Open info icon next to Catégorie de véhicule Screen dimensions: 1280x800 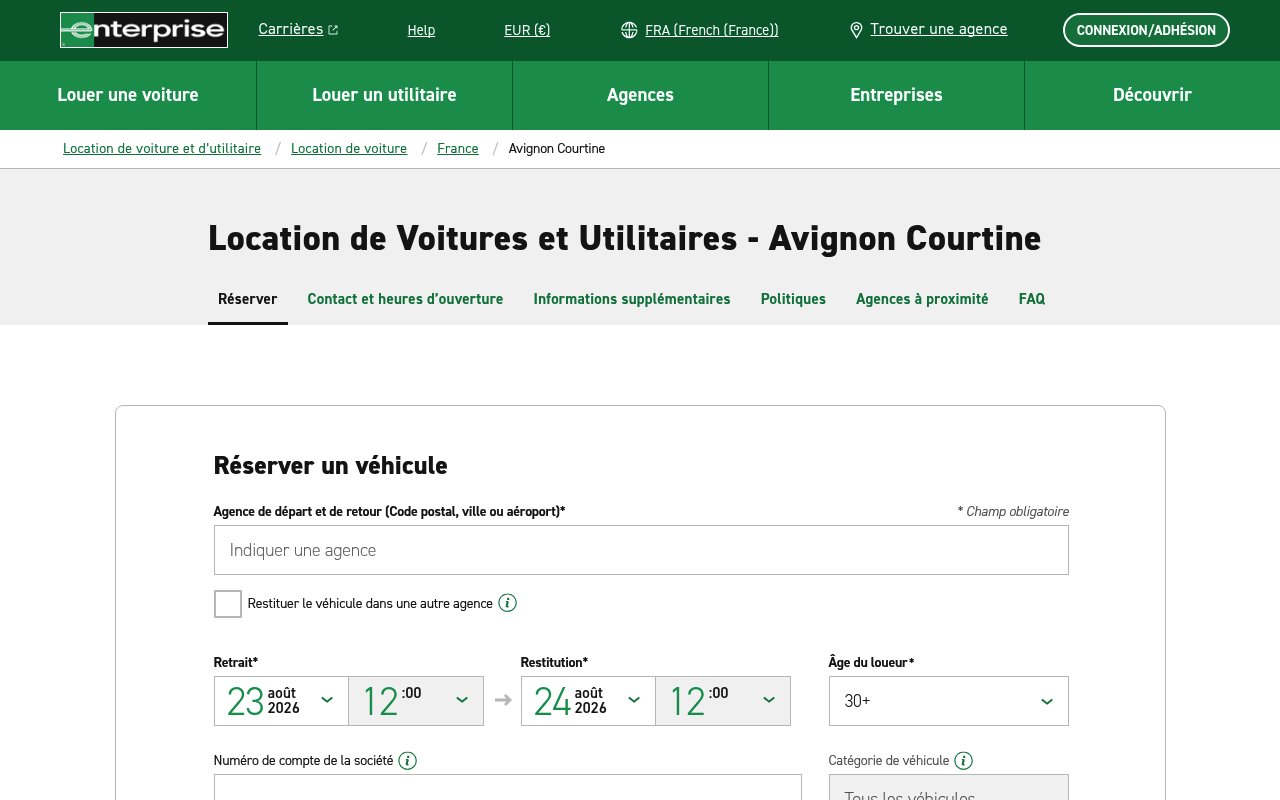coord(963,761)
